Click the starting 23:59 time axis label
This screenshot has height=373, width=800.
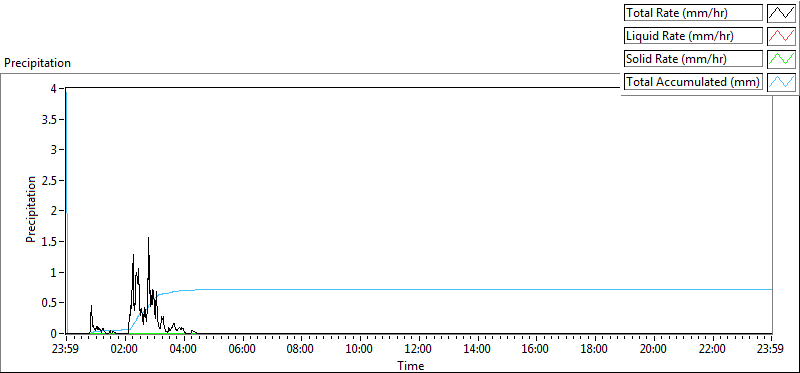(x=66, y=350)
